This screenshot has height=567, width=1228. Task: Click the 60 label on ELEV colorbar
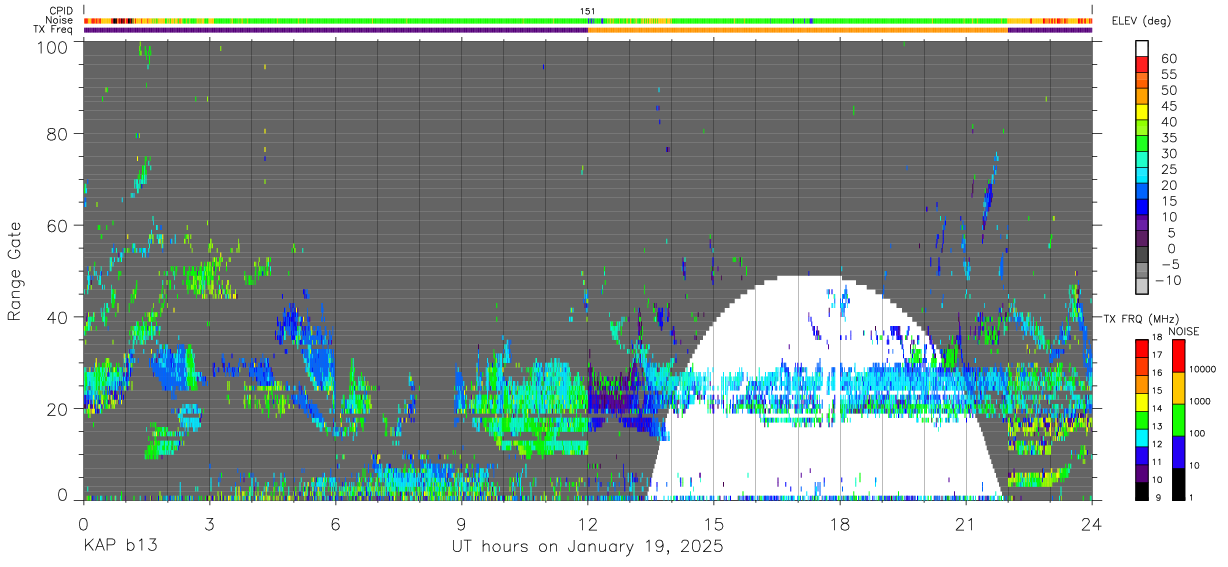1168,59
